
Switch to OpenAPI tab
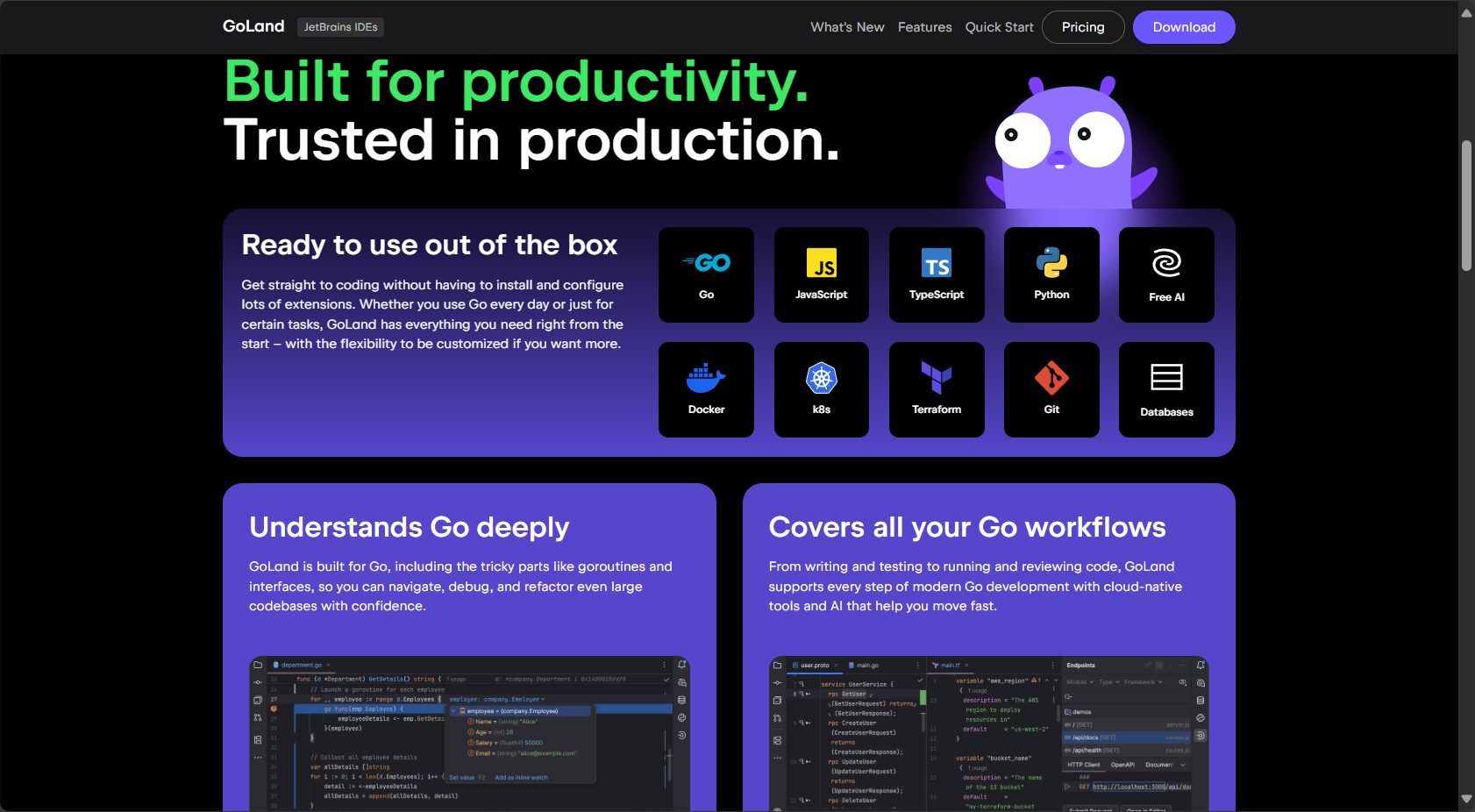pyautogui.click(x=1122, y=765)
